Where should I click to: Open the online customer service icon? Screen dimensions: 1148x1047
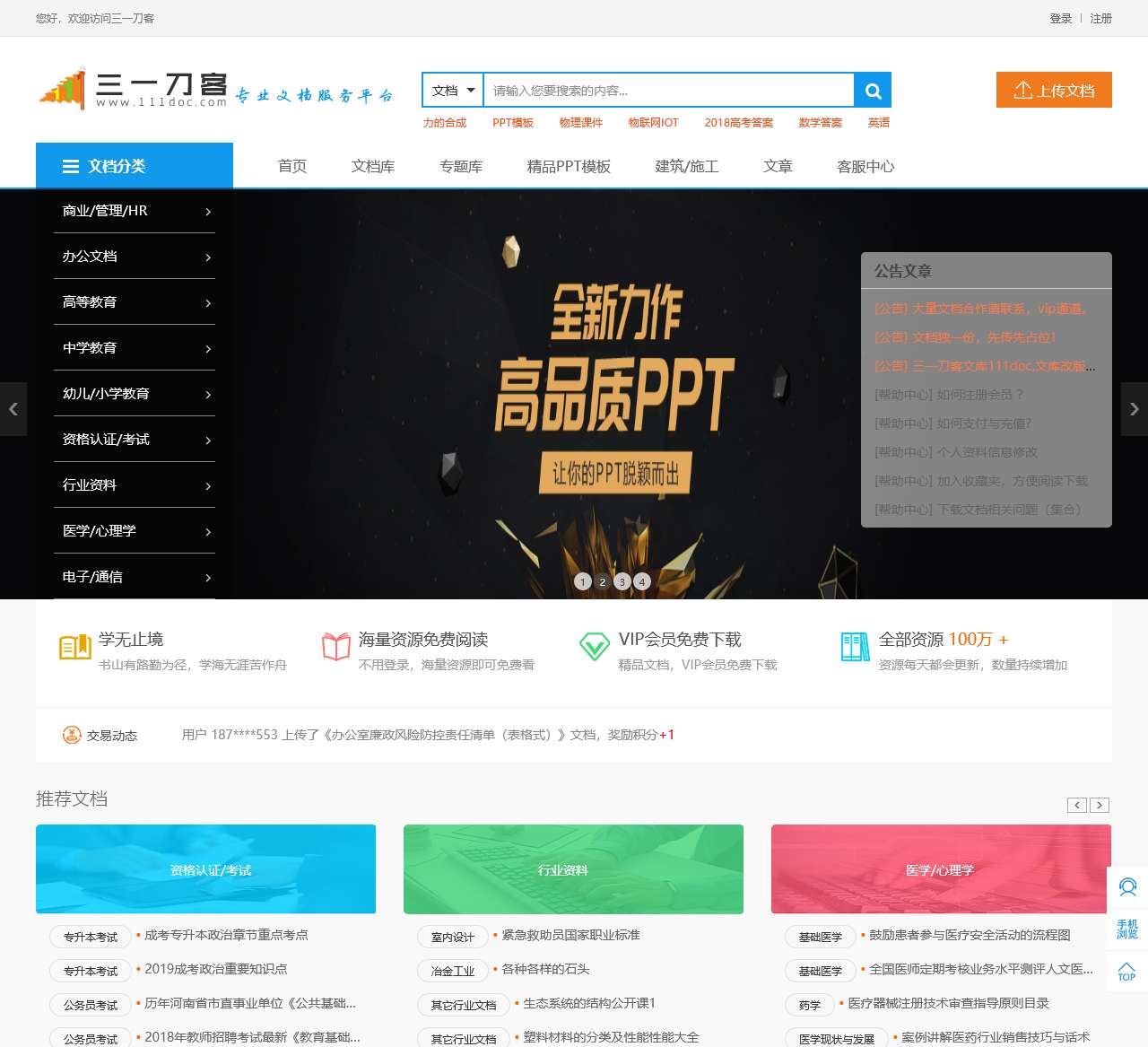(x=1127, y=888)
